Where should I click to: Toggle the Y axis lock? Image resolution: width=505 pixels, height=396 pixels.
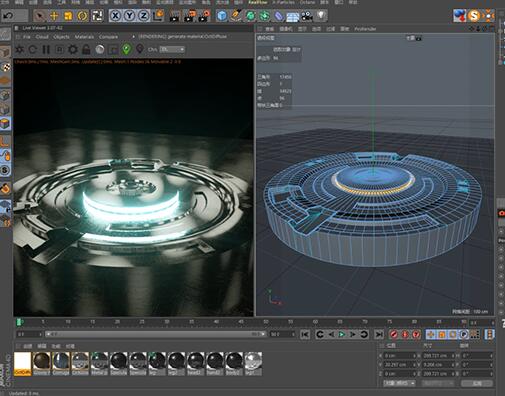click(x=129, y=16)
